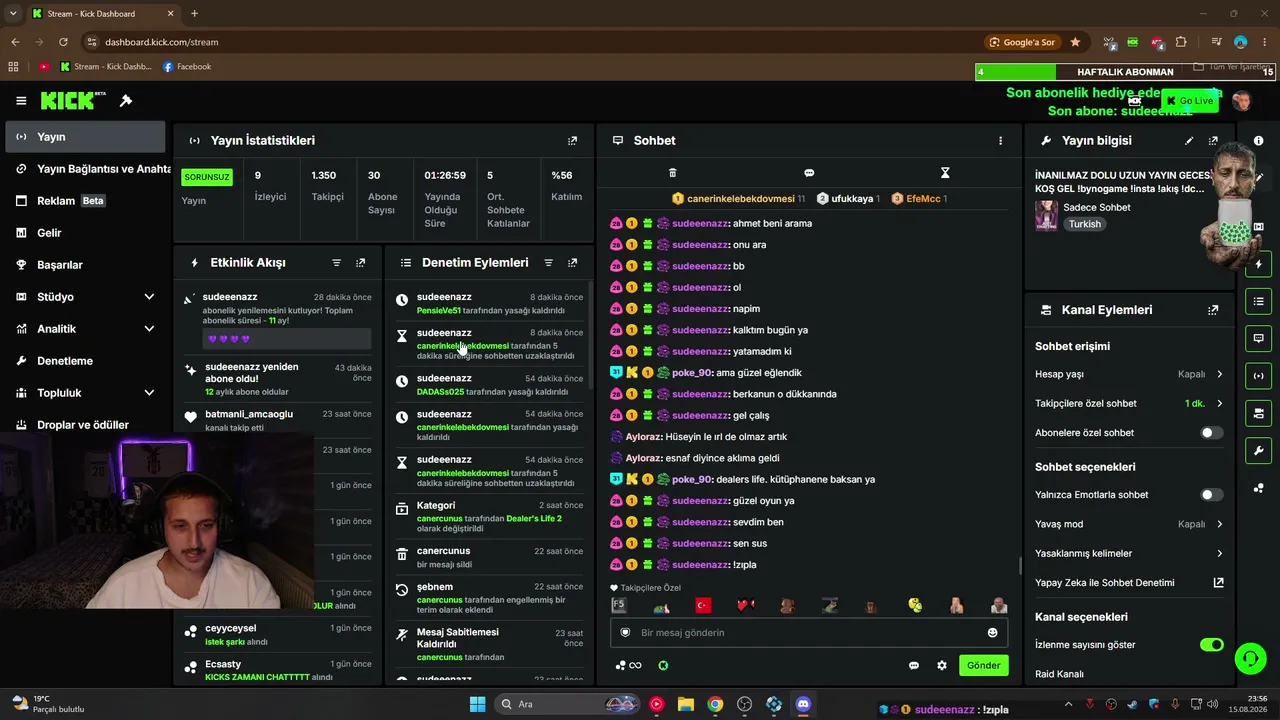Click the Kick logo in header

point(73,100)
